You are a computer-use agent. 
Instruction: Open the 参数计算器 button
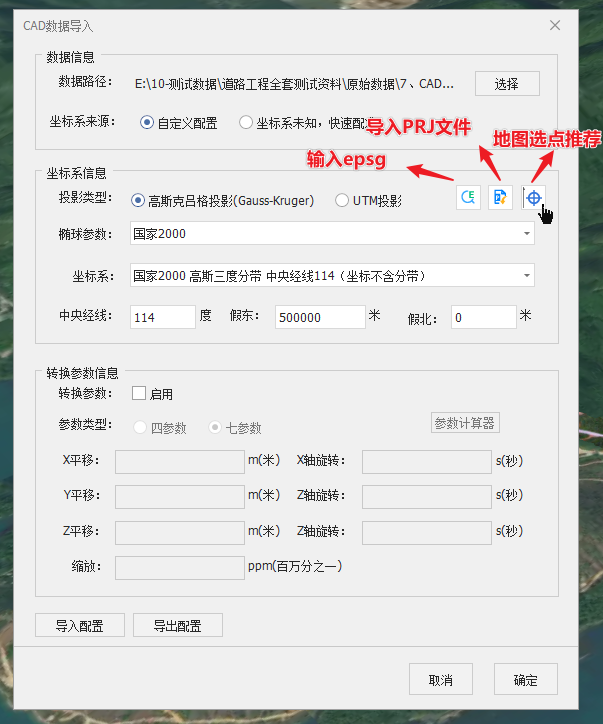click(464, 423)
